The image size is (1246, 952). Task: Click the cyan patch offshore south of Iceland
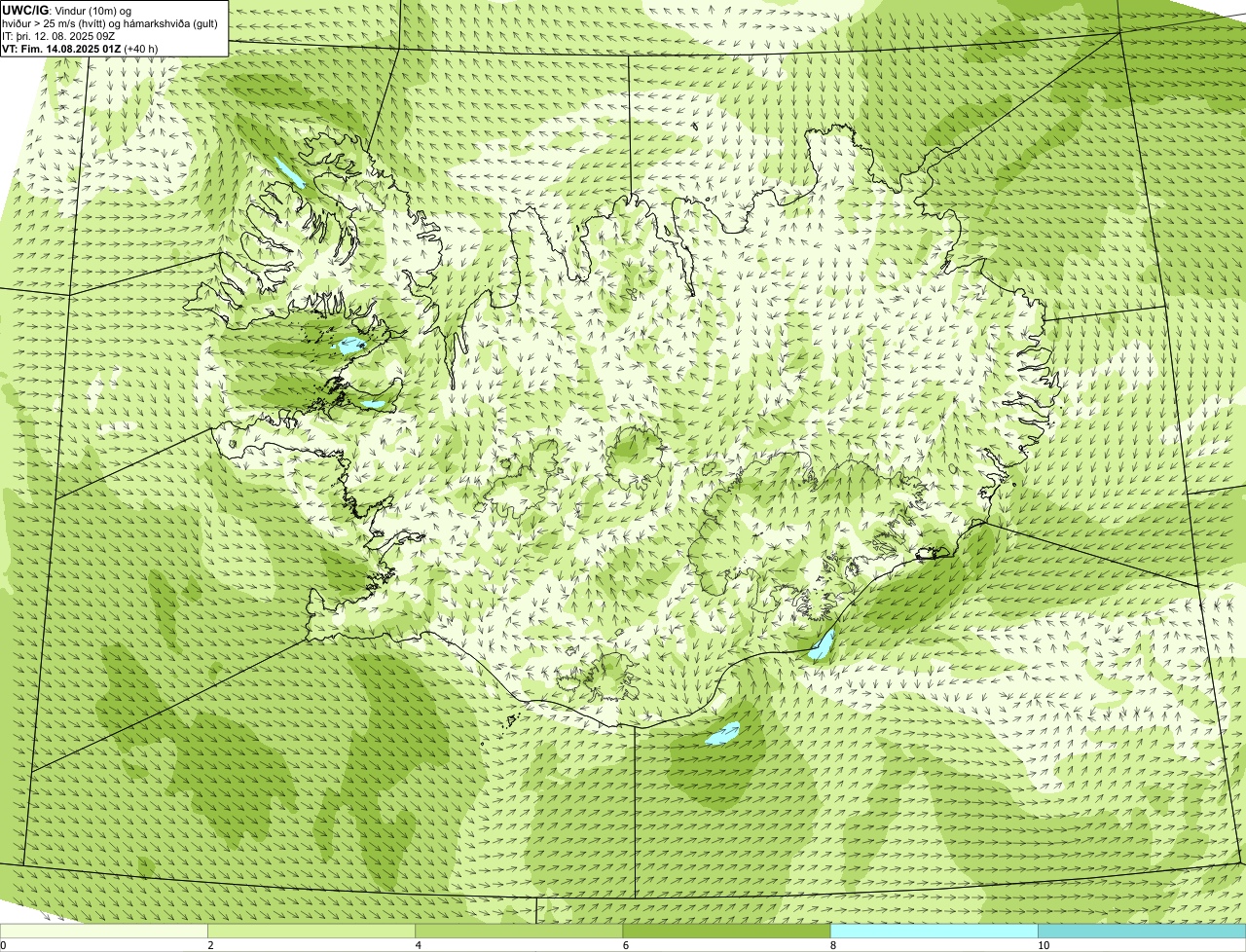click(722, 733)
